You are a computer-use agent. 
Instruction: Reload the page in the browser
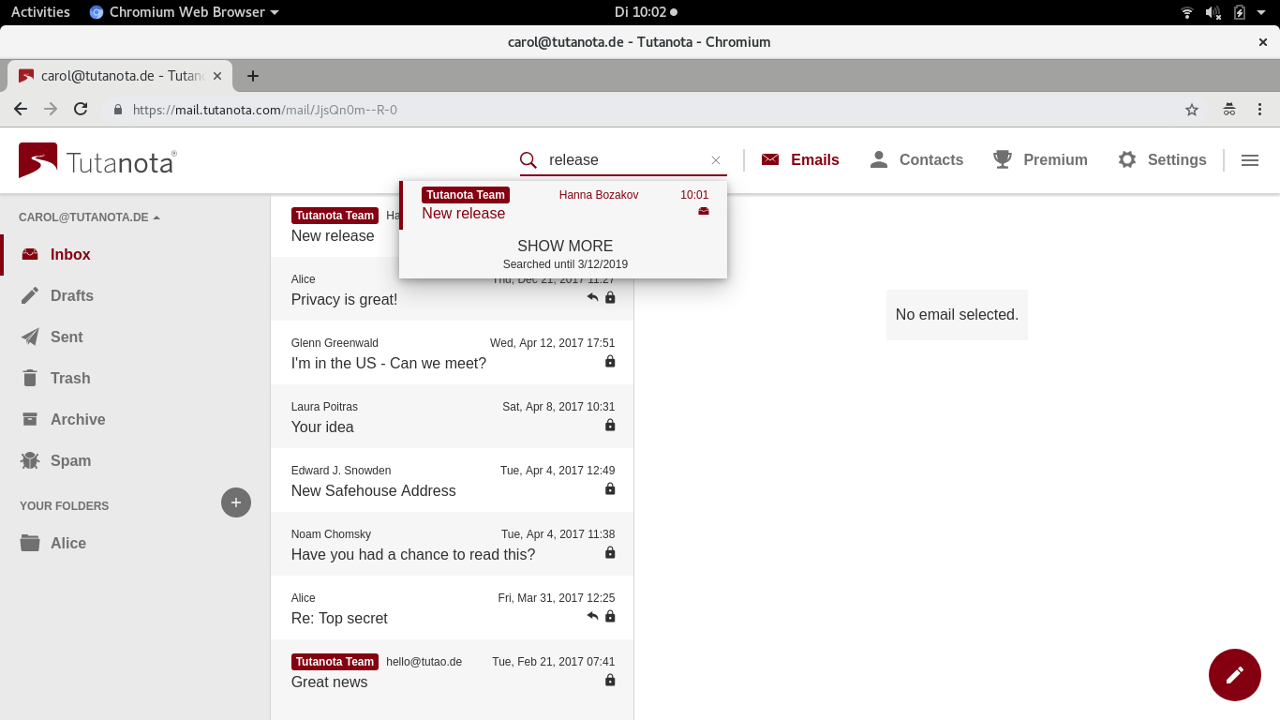pos(81,110)
